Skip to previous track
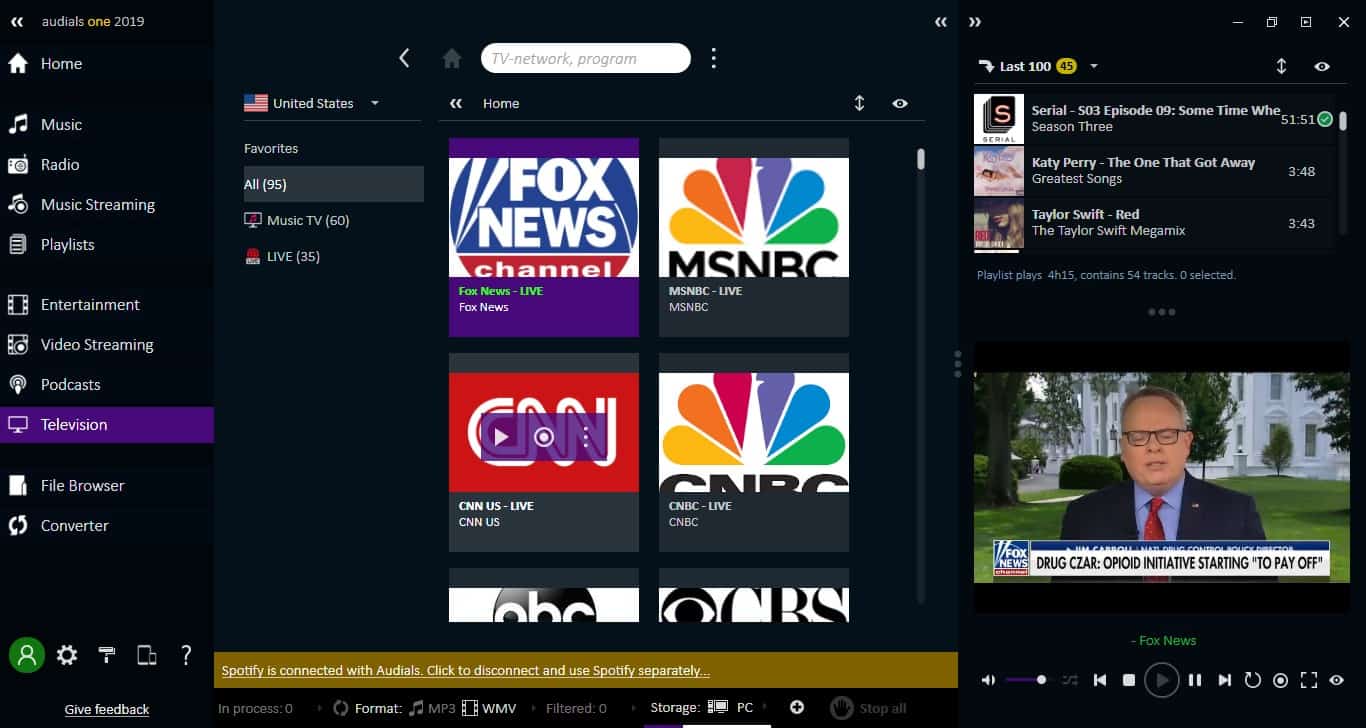This screenshot has height=728, width=1366. tap(1100, 680)
